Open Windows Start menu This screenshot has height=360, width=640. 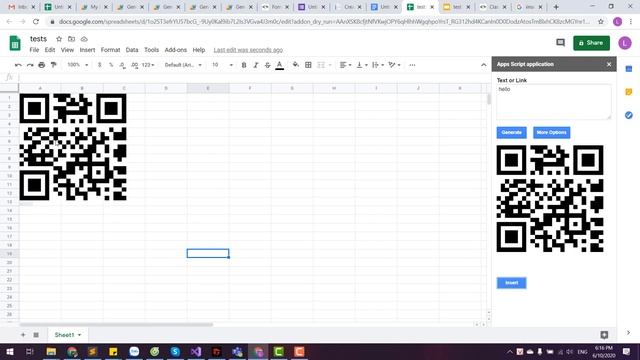[9, 351]
